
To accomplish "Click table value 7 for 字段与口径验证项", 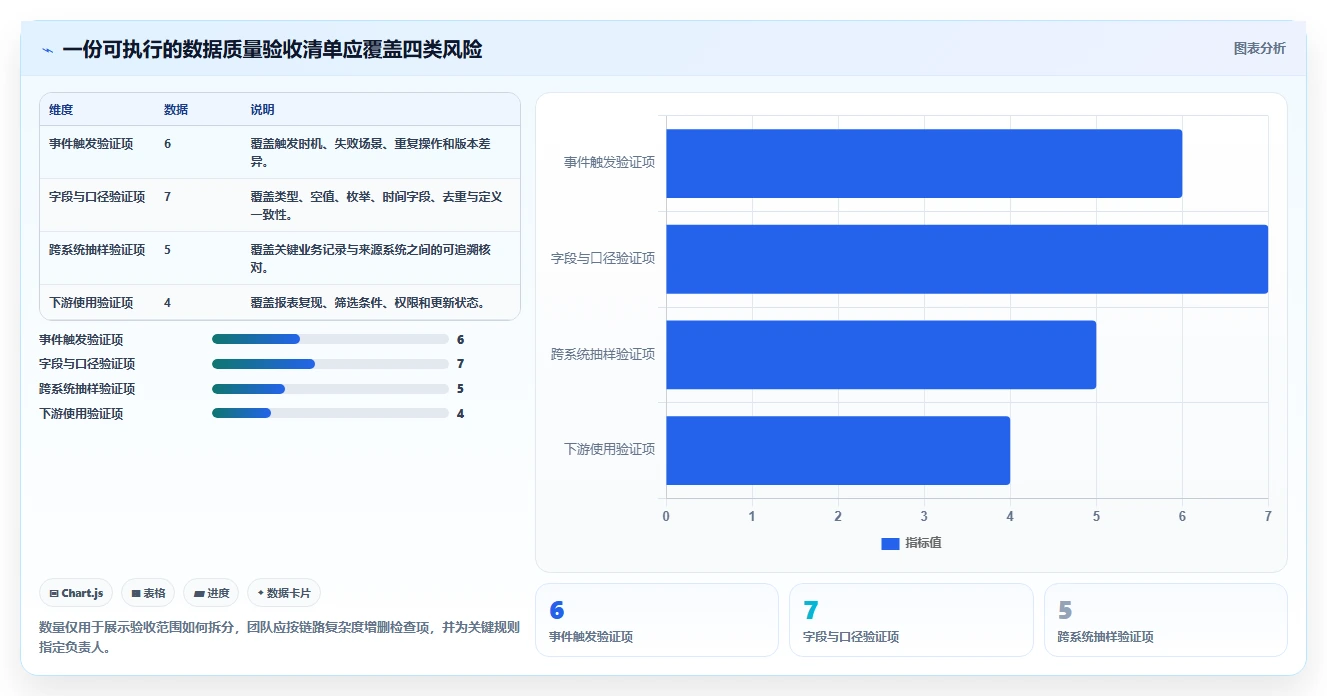I will click(168, 197).
